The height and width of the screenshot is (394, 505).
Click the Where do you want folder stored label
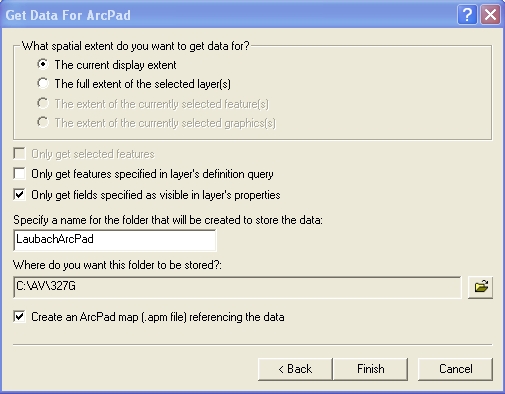click(x=117, y=265)
